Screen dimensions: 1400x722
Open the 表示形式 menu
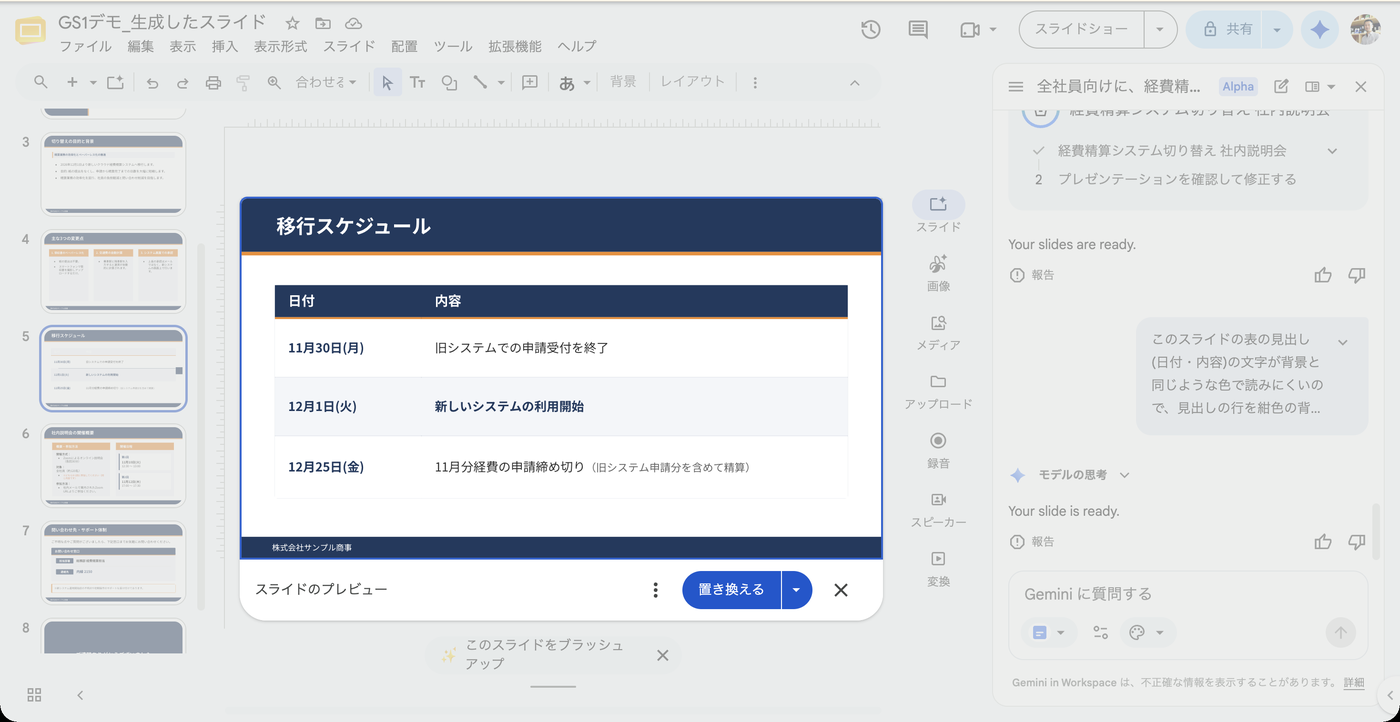coord(280,46)
